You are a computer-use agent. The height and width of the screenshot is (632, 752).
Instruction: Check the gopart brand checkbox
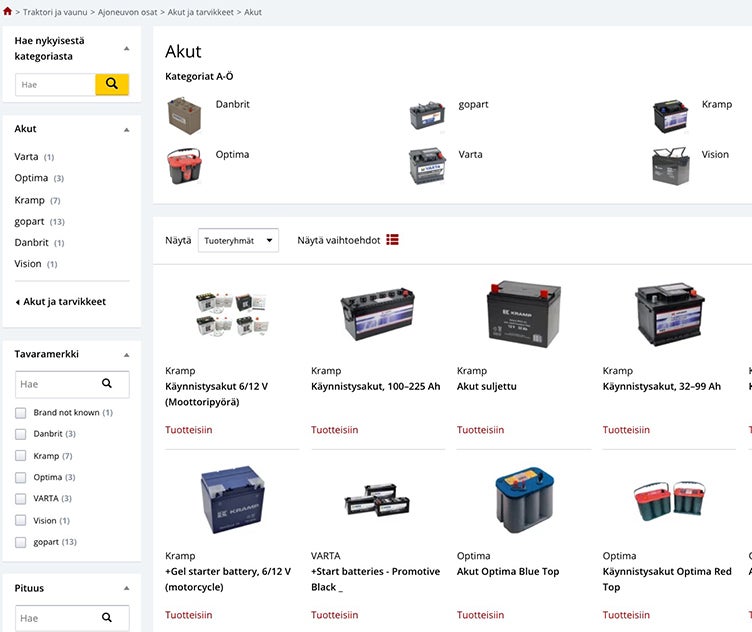click(21, 542)
